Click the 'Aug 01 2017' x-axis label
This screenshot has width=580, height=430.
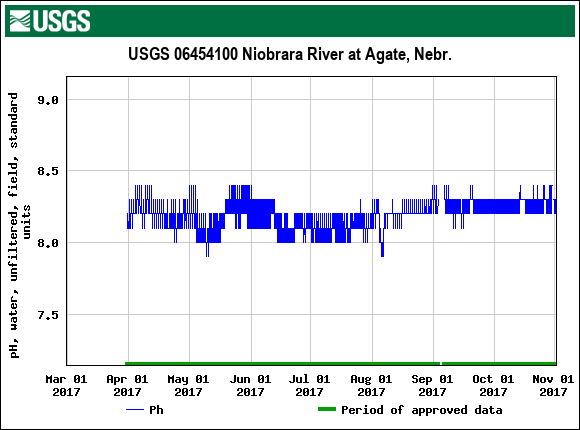point(371,385)
